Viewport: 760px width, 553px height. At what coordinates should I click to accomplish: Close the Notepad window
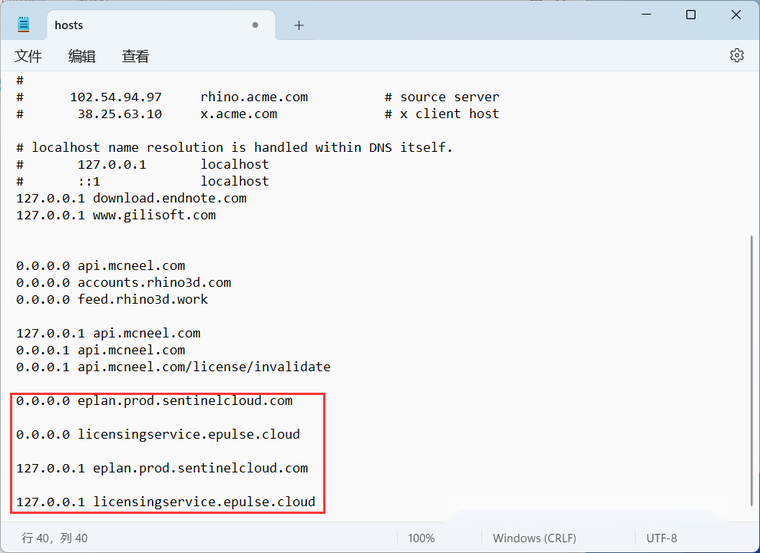(736, 15)
